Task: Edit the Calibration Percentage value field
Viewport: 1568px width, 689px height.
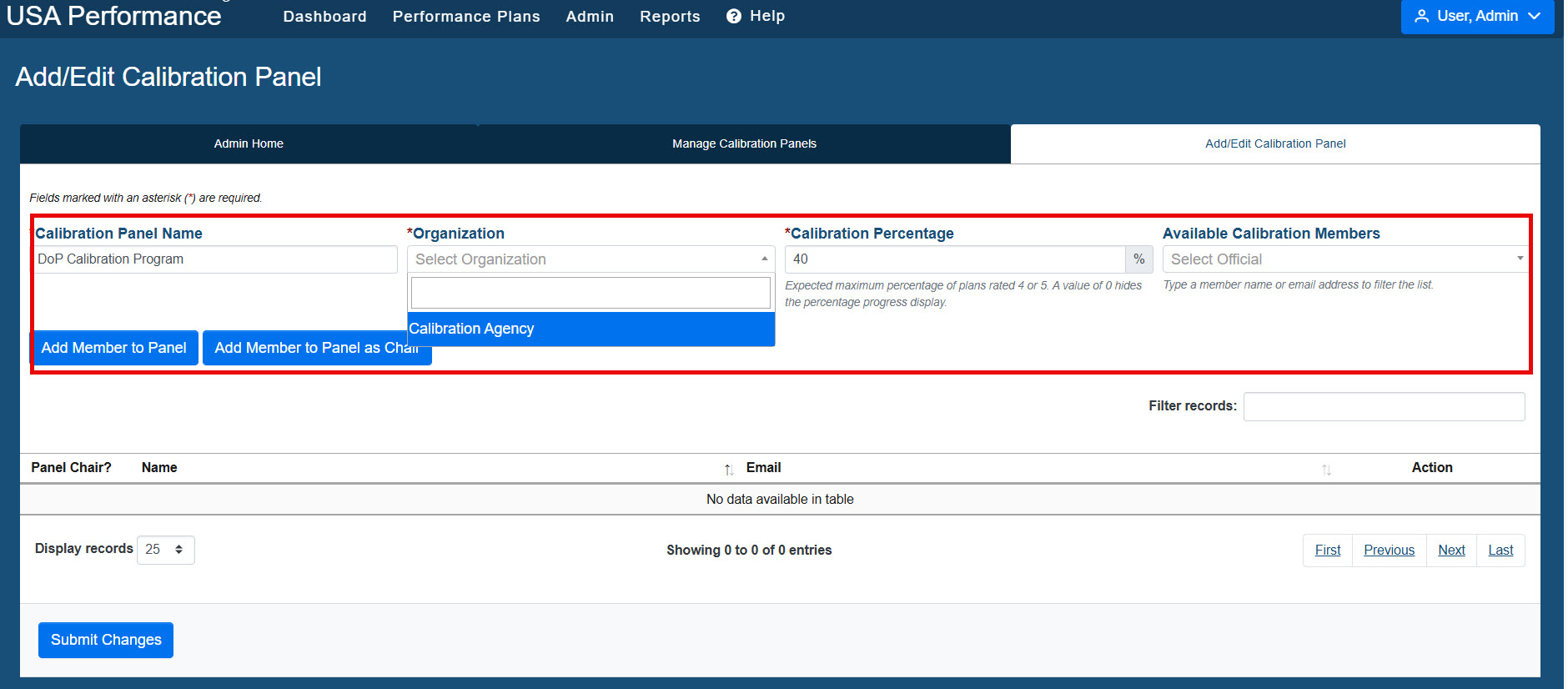Action: tap(955, 259)
